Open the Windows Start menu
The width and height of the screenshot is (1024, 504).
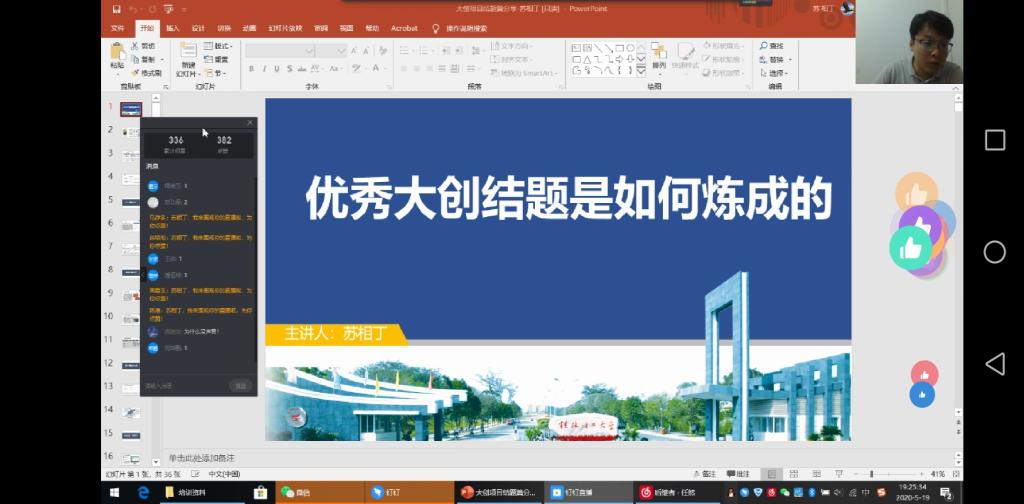(114, 492)
